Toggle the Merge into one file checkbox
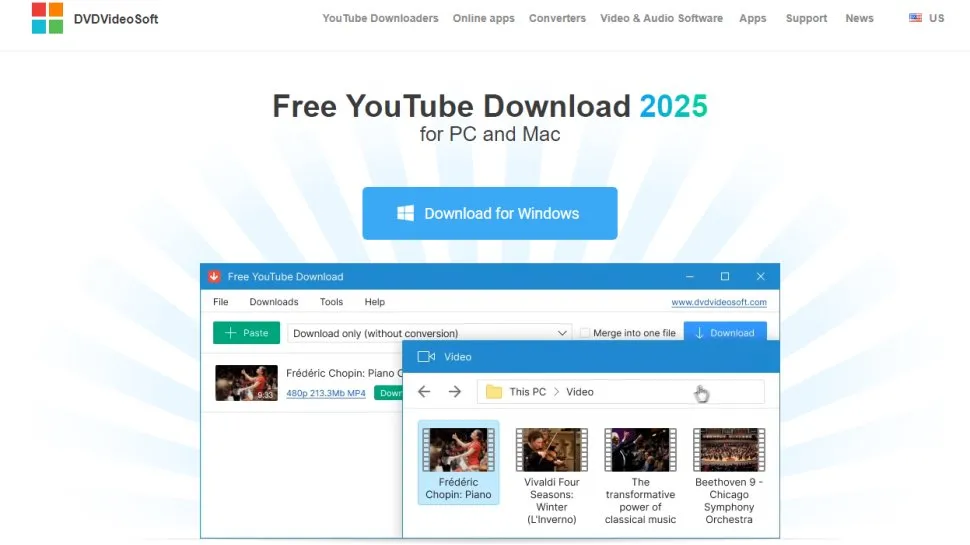The width and height of the screenshot is (970, 545). [x=585, y=333]
